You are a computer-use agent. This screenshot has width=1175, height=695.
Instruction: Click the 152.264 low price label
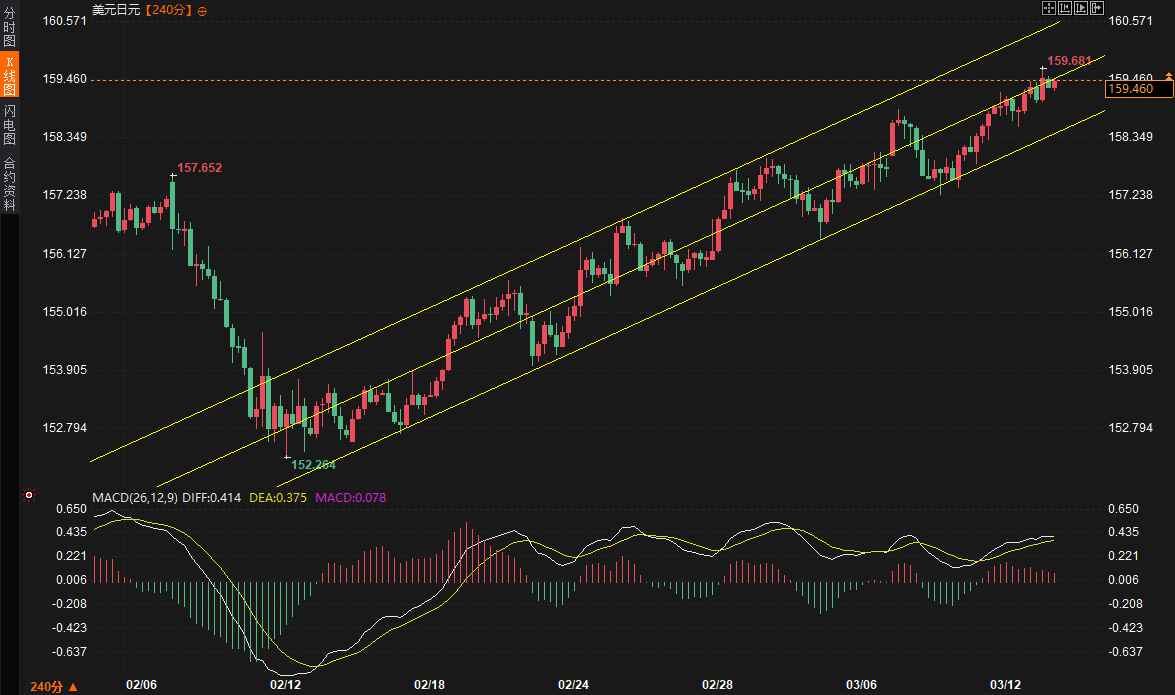point(313,465)
